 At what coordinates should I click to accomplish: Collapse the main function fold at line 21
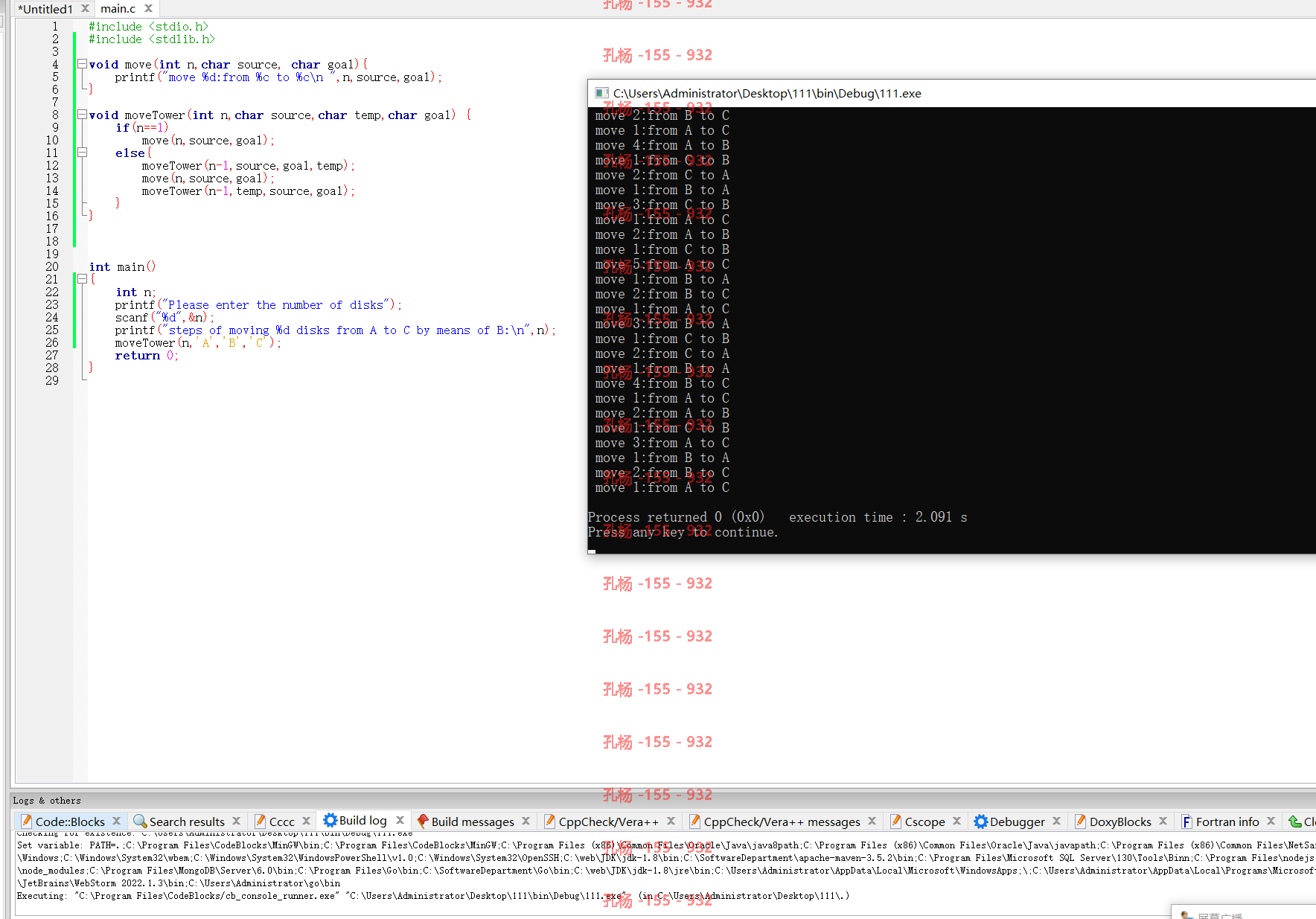(x=82, y=279)
